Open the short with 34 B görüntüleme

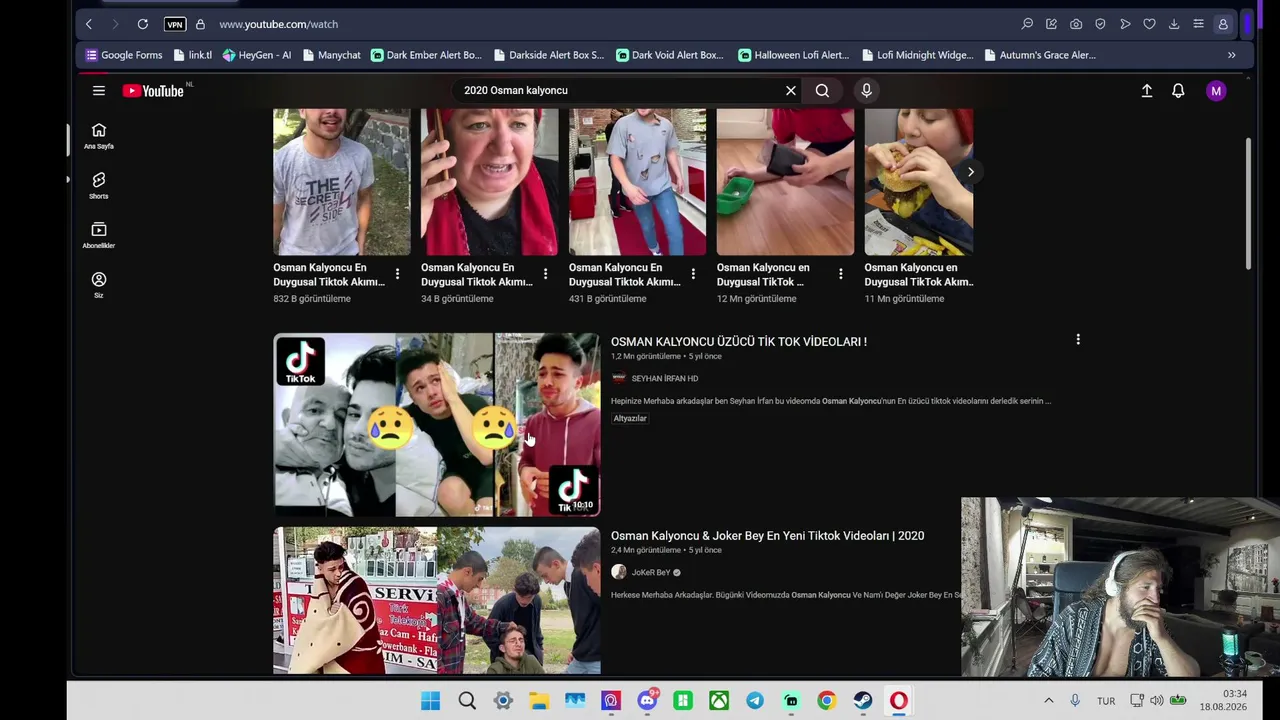click(489, 182)
